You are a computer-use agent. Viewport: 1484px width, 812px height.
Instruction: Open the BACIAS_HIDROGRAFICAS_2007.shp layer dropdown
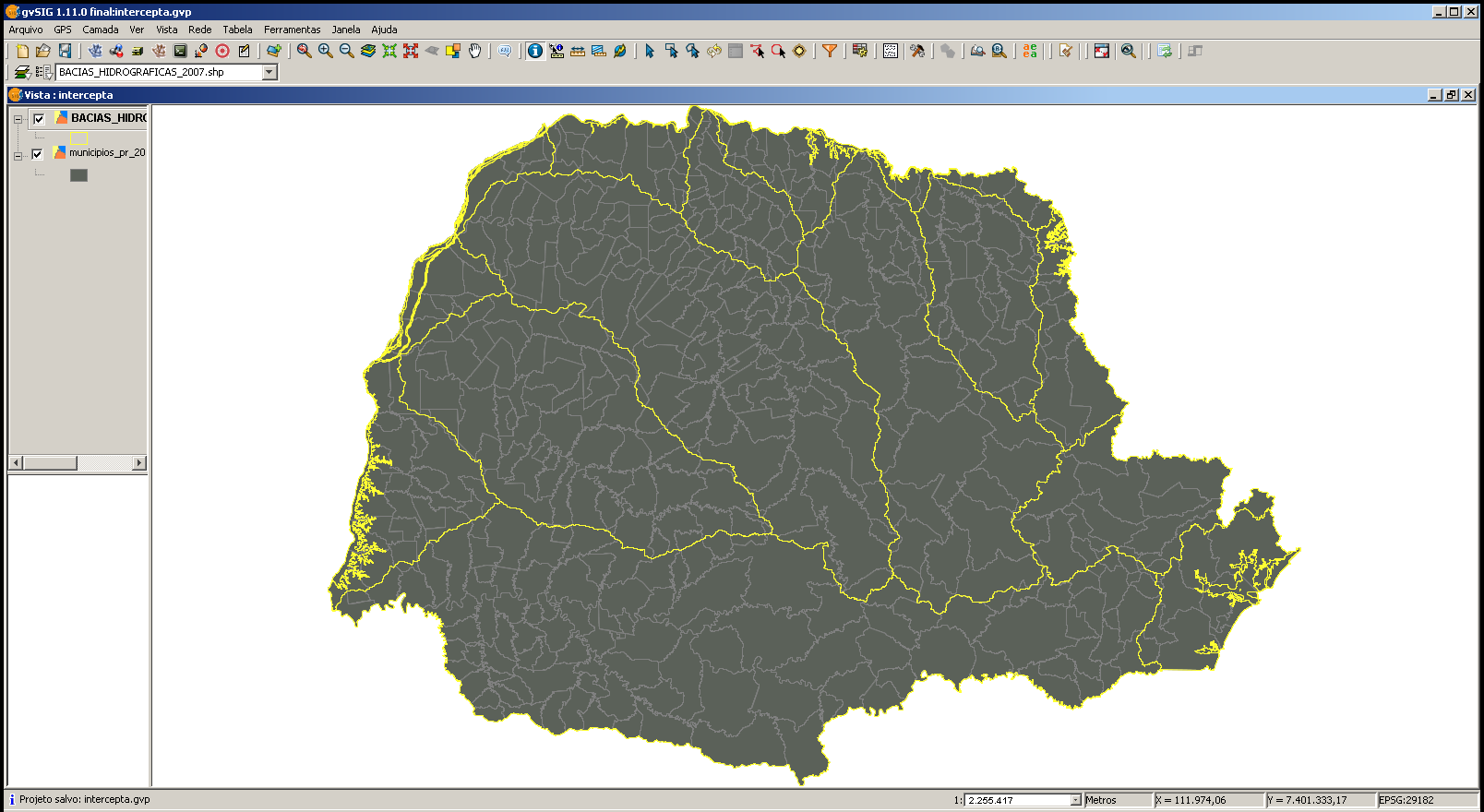tap(269, 72)
